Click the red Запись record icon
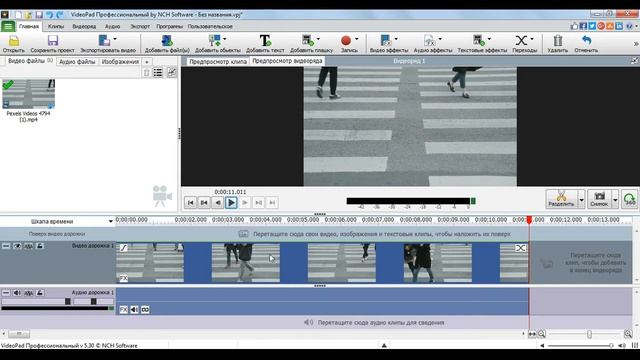640x360 pixels. (346, 40)
